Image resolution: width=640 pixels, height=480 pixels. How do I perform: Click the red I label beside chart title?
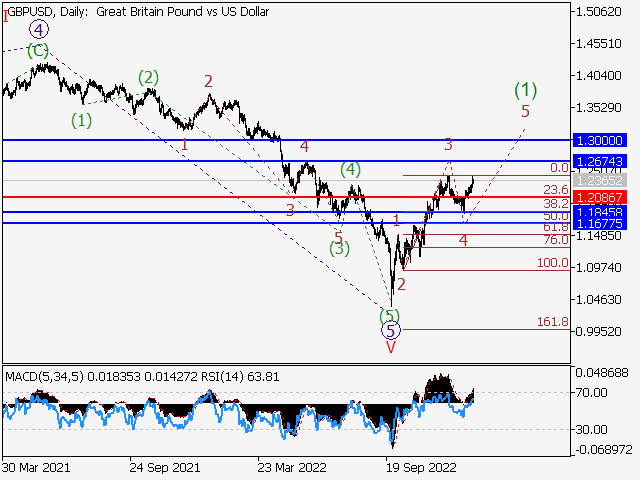5,17
